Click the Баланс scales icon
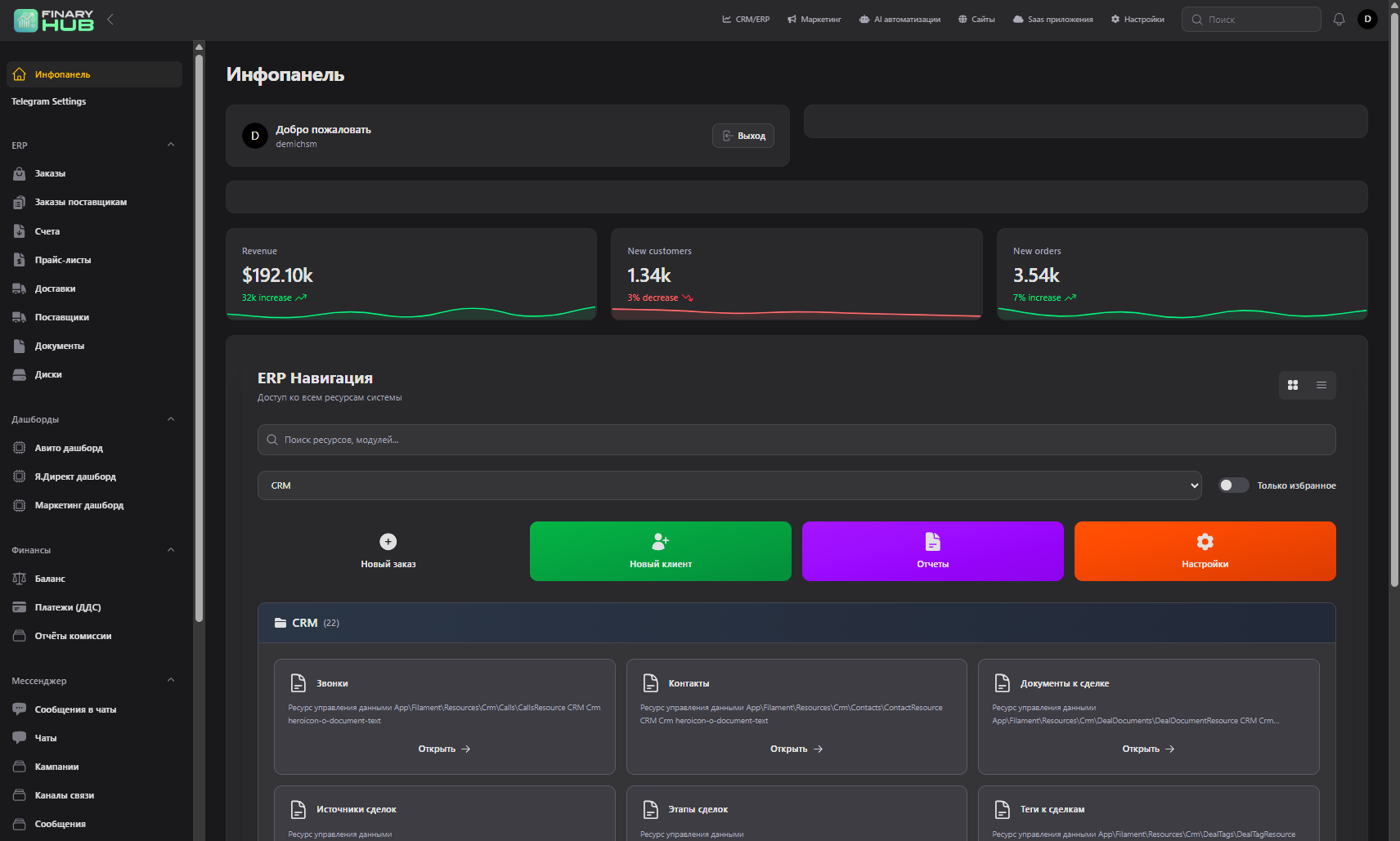The height and width of the screenshot is (841, 1400). [20, 579]
